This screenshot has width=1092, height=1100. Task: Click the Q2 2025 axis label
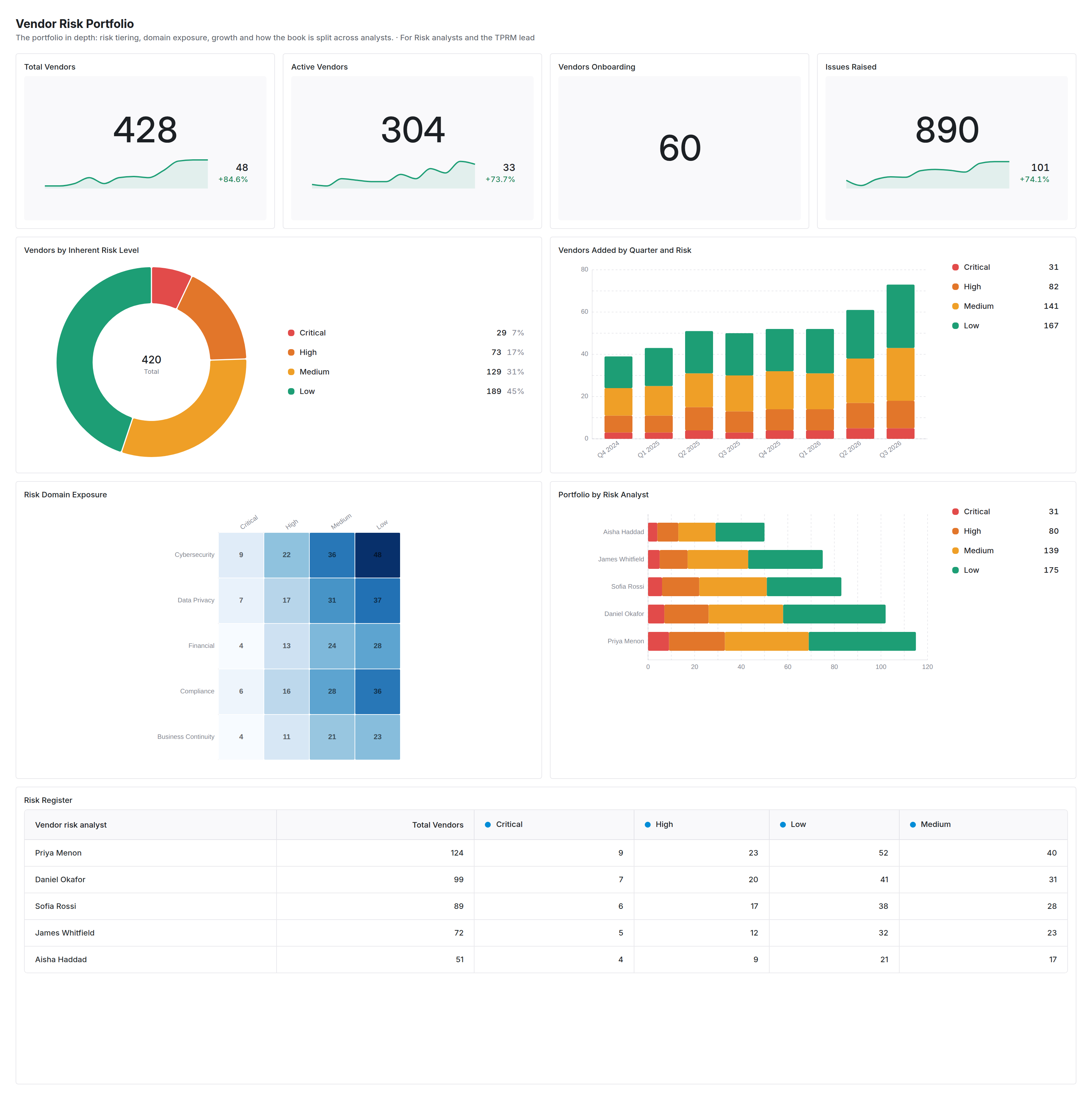click(689, 449)
